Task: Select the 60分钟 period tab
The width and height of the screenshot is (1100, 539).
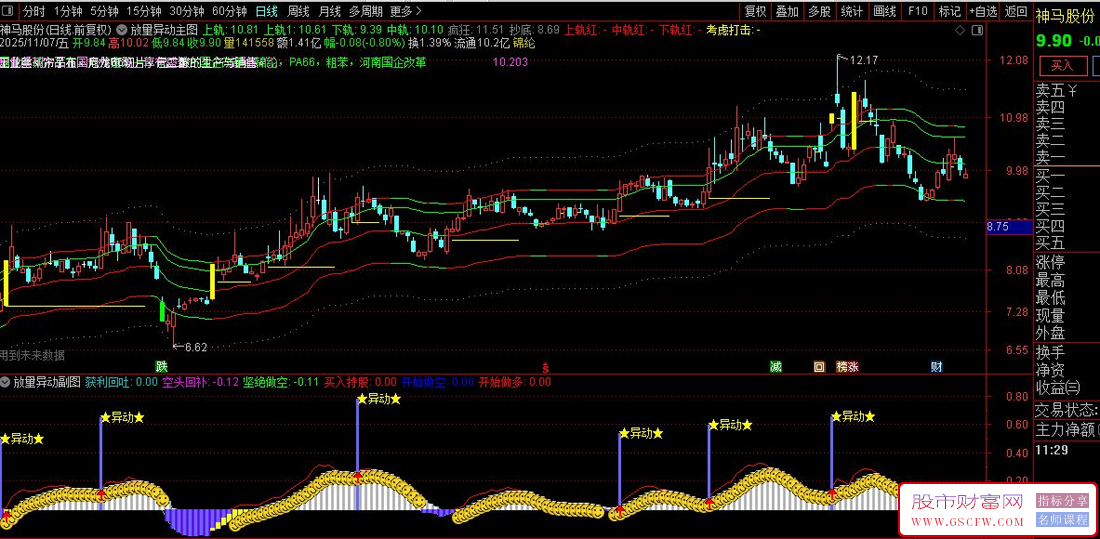Action: click(229, 11)
